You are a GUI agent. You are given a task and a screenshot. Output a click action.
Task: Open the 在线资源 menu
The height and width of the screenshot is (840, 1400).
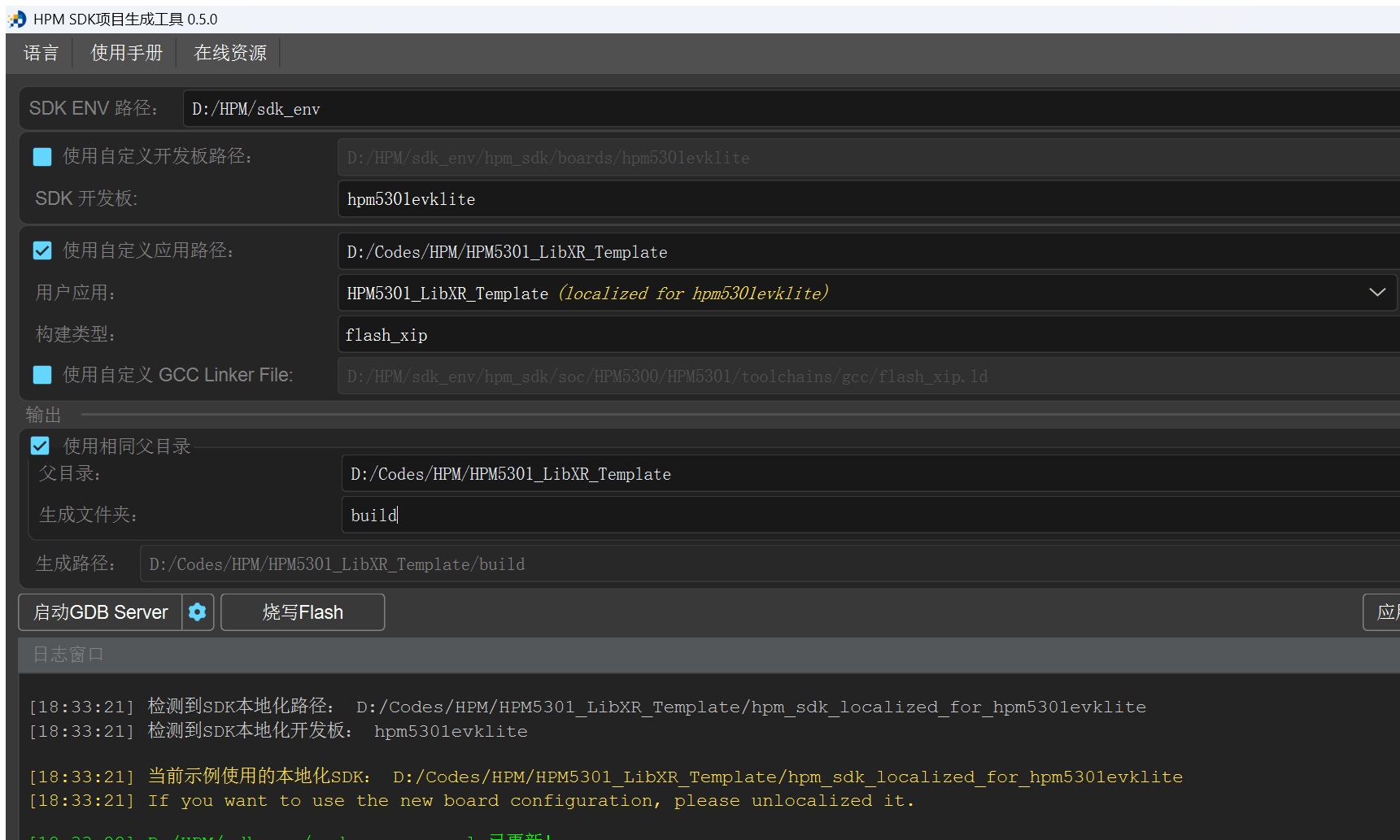pyautogui.click(x=230, y=52)
